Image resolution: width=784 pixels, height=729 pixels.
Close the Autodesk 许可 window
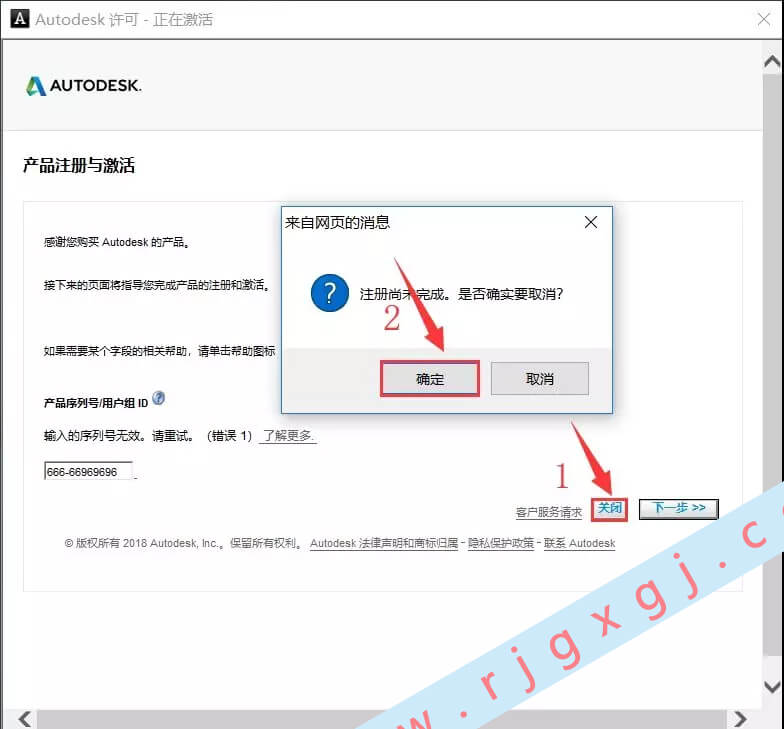click(764, 20)
